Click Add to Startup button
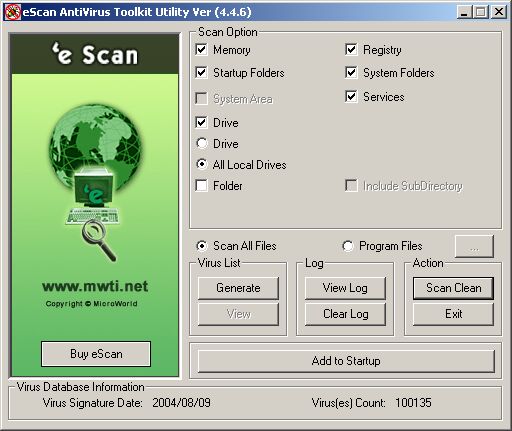 coord(346,361)
